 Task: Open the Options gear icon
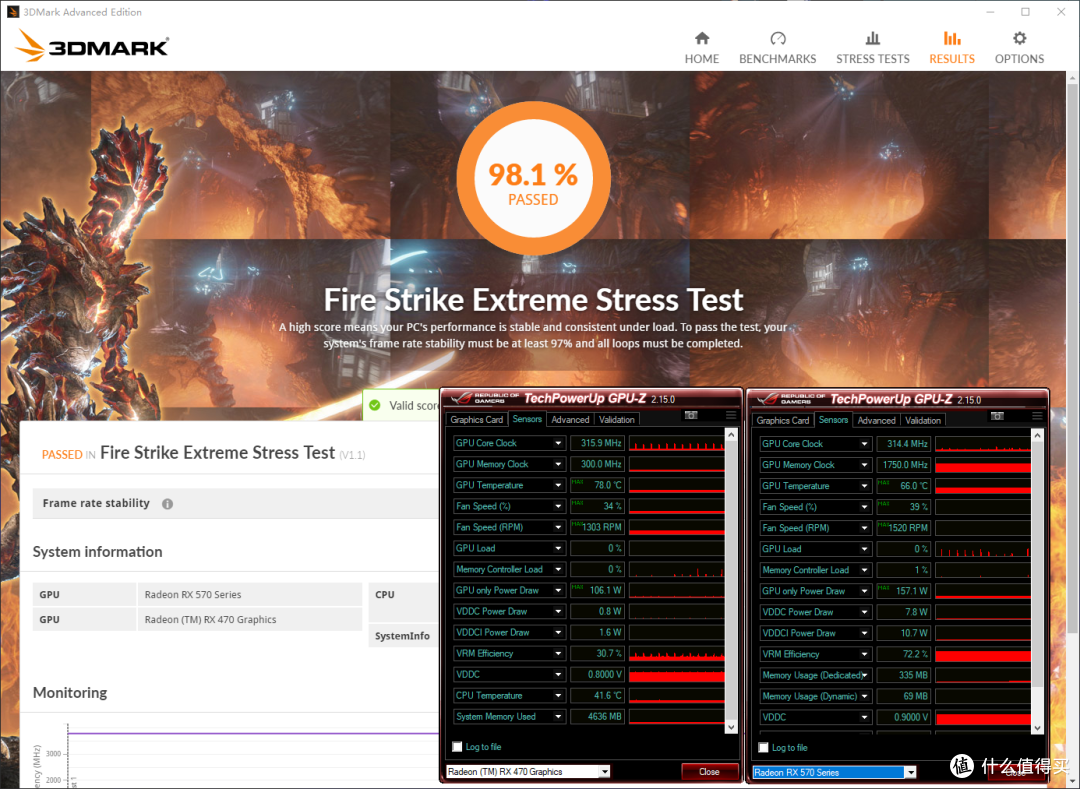[x=1019, y=38]
